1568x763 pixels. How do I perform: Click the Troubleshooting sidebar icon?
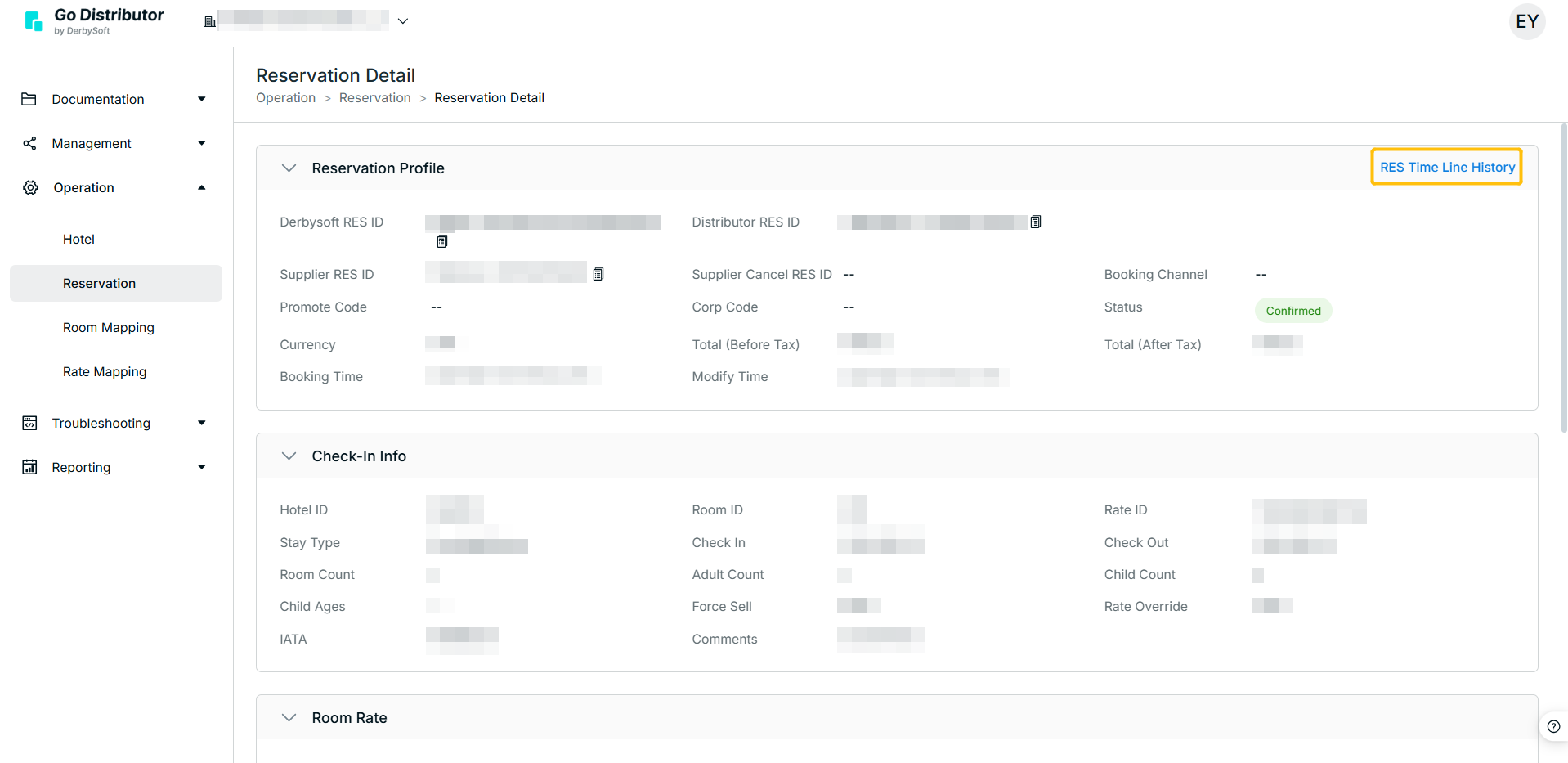(29, 423)
